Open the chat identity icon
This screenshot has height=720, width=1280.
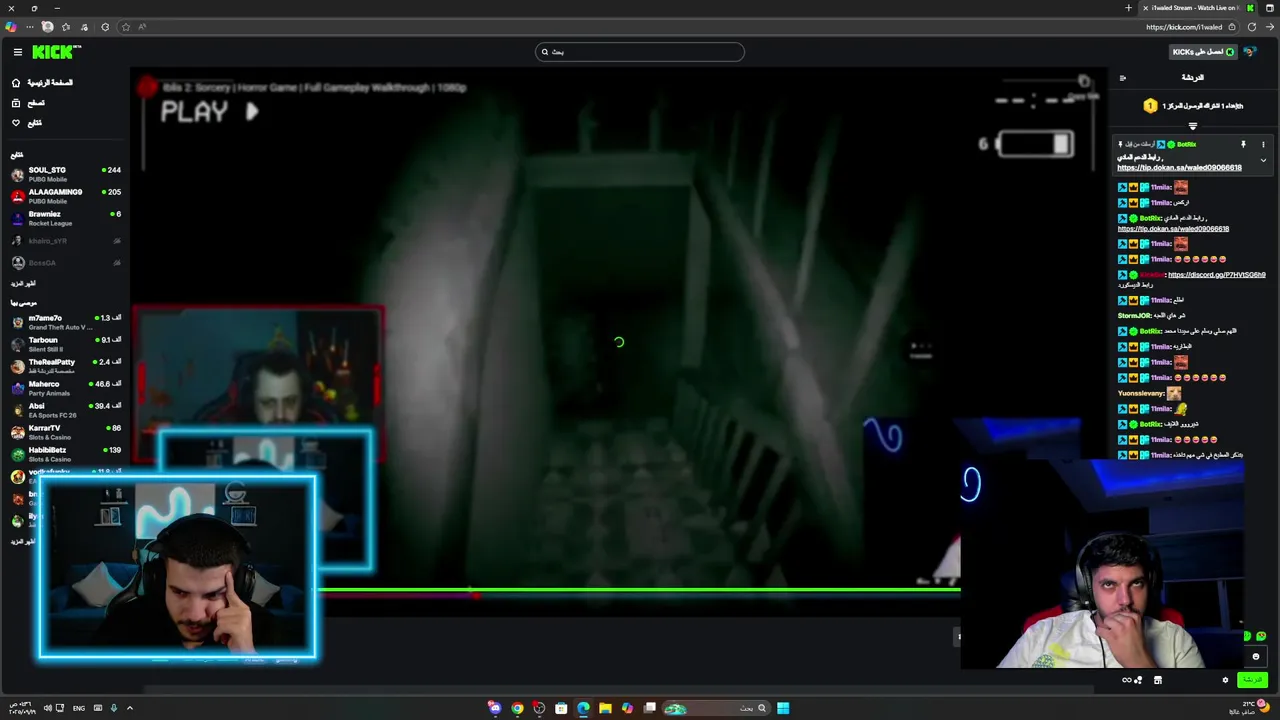pyautogui.click(x=1138, y=680)
